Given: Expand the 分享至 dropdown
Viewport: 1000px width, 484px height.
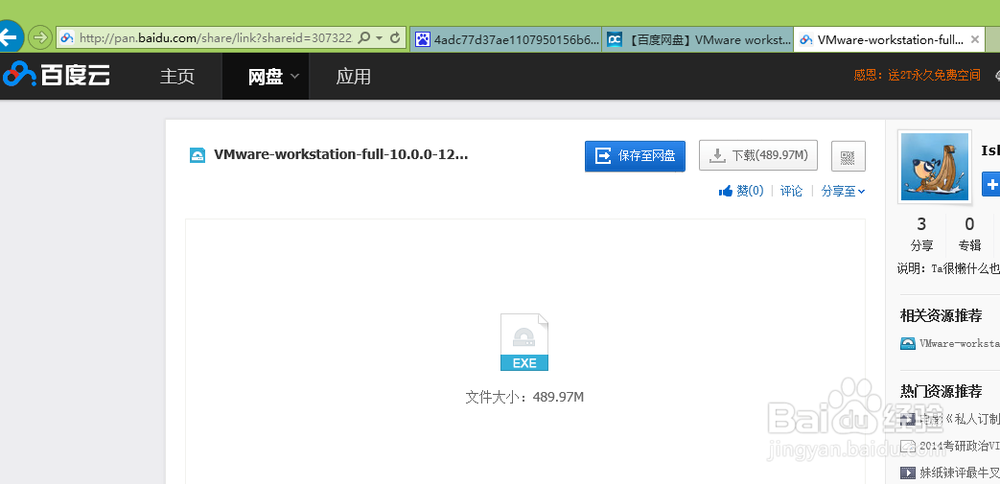Looking at the screenshot, I should (x=843, y=191).
